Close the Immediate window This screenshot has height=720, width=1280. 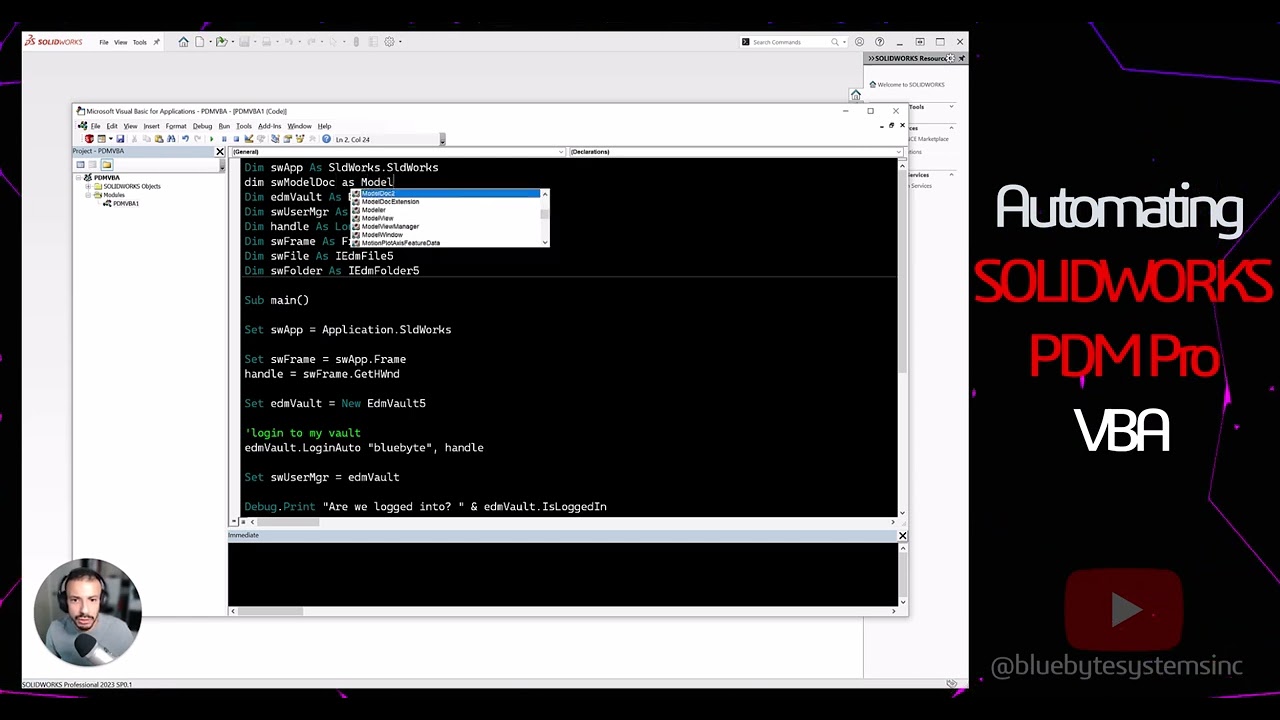(902, 536)
